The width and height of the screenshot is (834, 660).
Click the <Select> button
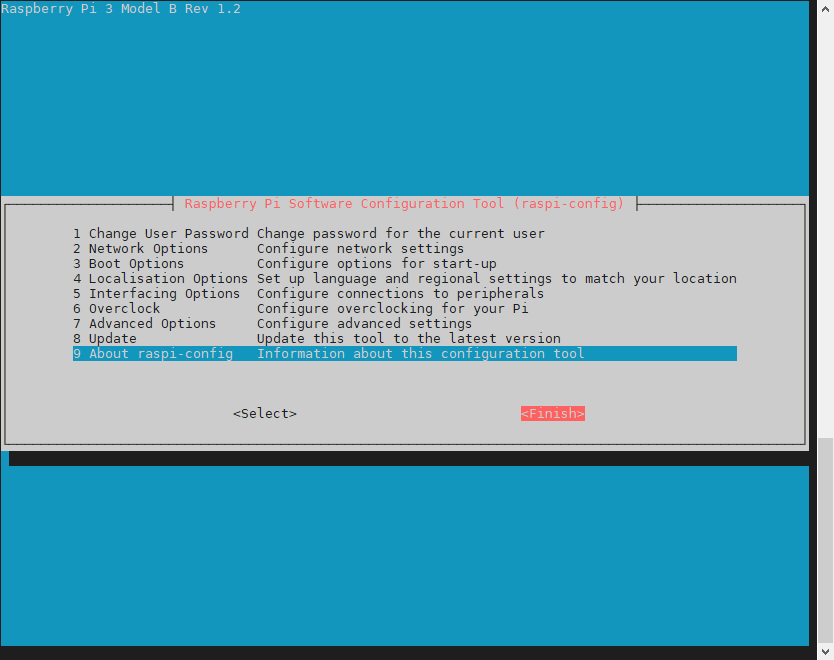pos(265,413)
